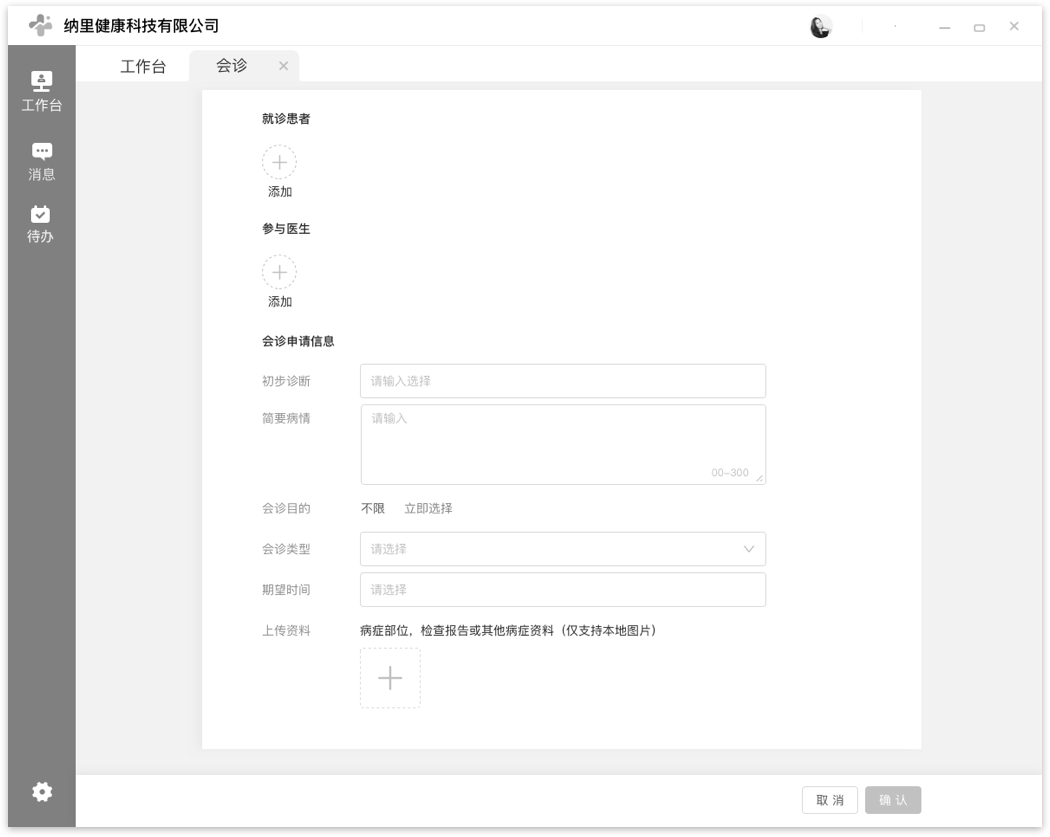Open the 会诊类型 dropdown
This screenshot has height=837, width=1050.
pyautogui.click(x=562, y=548)
